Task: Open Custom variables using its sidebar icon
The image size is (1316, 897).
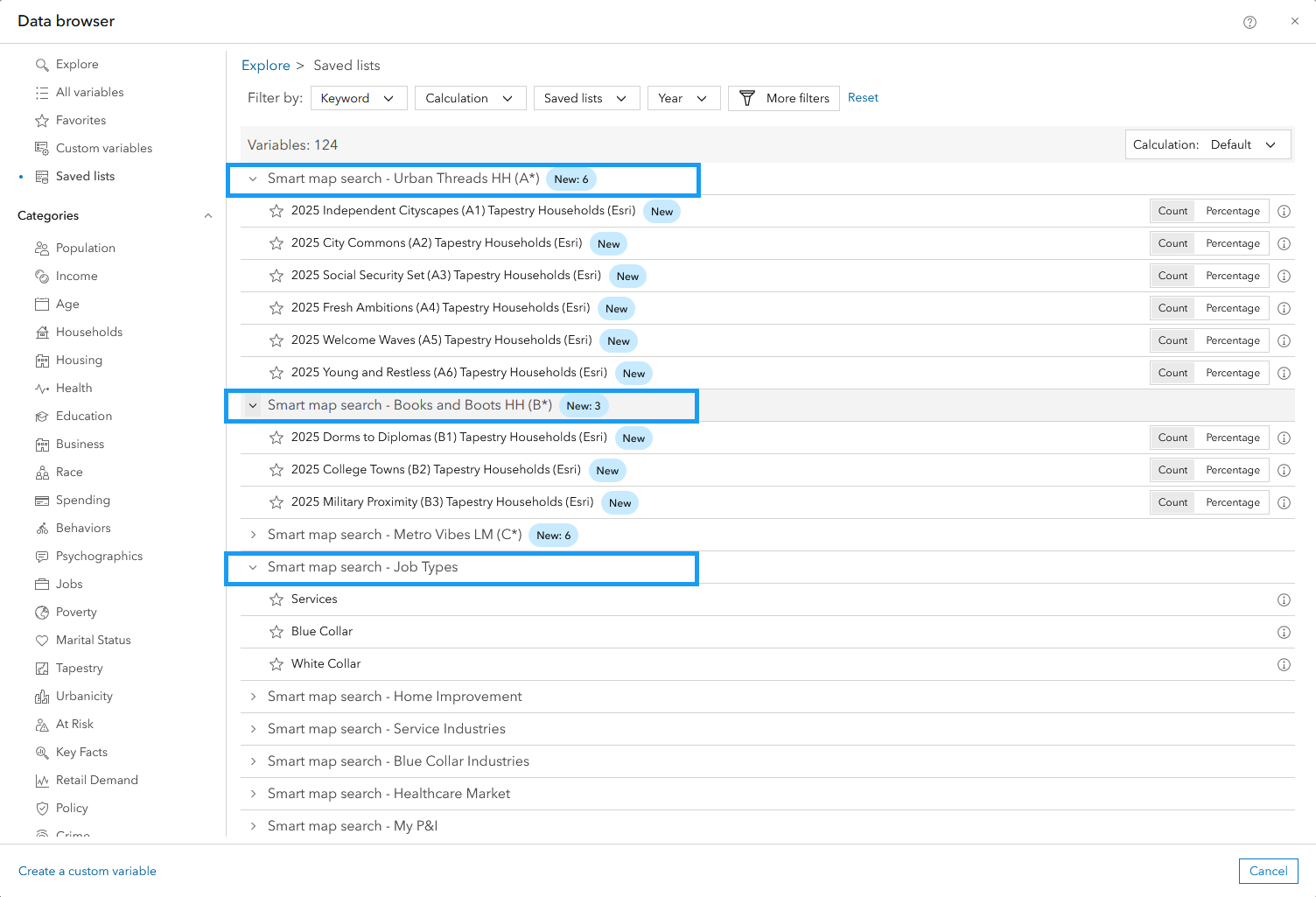Action: point(41,148)
